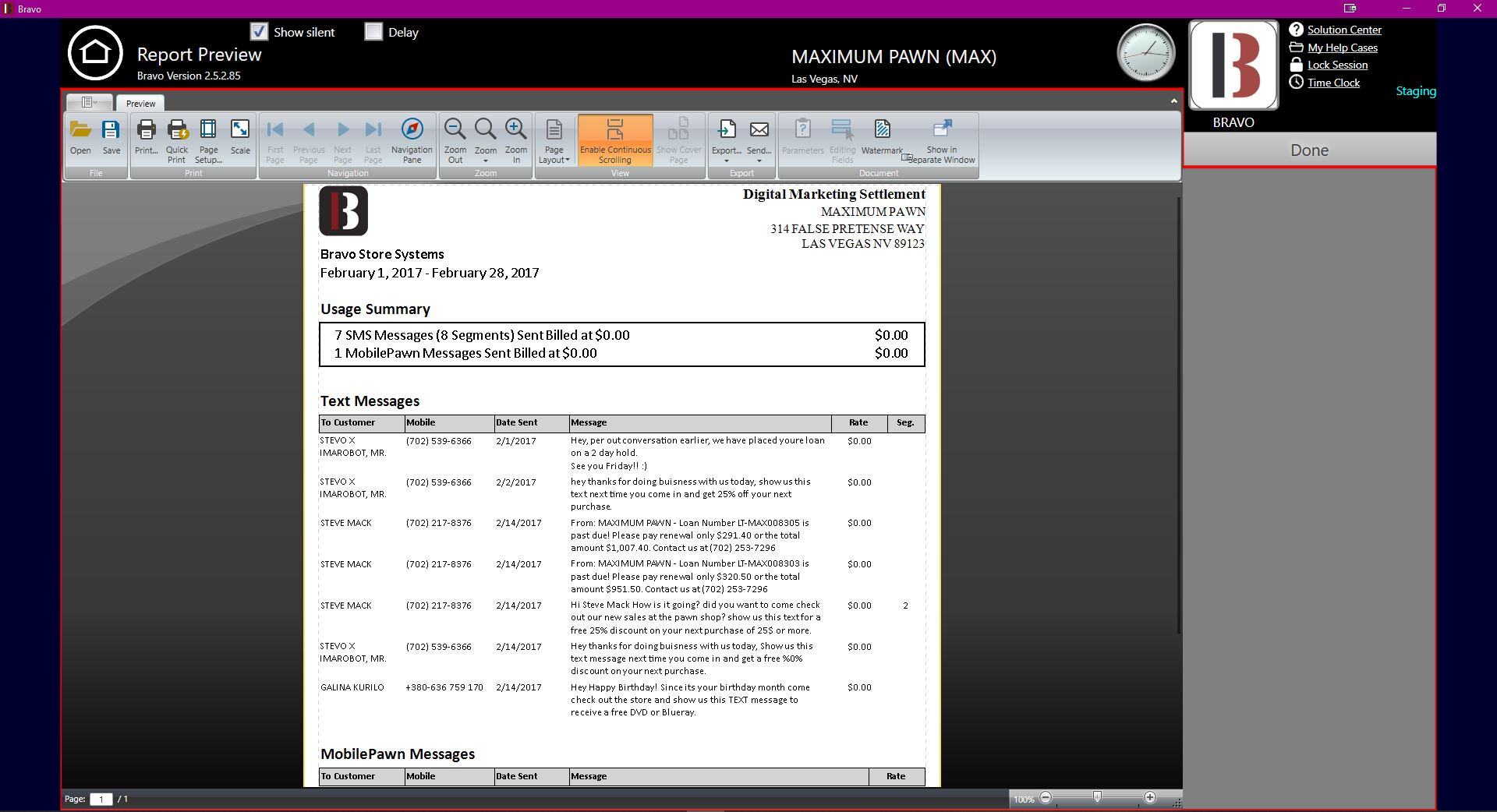The image size is (1497, 812).
Task: Open a report file with Open icon
Action: pos(80,138)
